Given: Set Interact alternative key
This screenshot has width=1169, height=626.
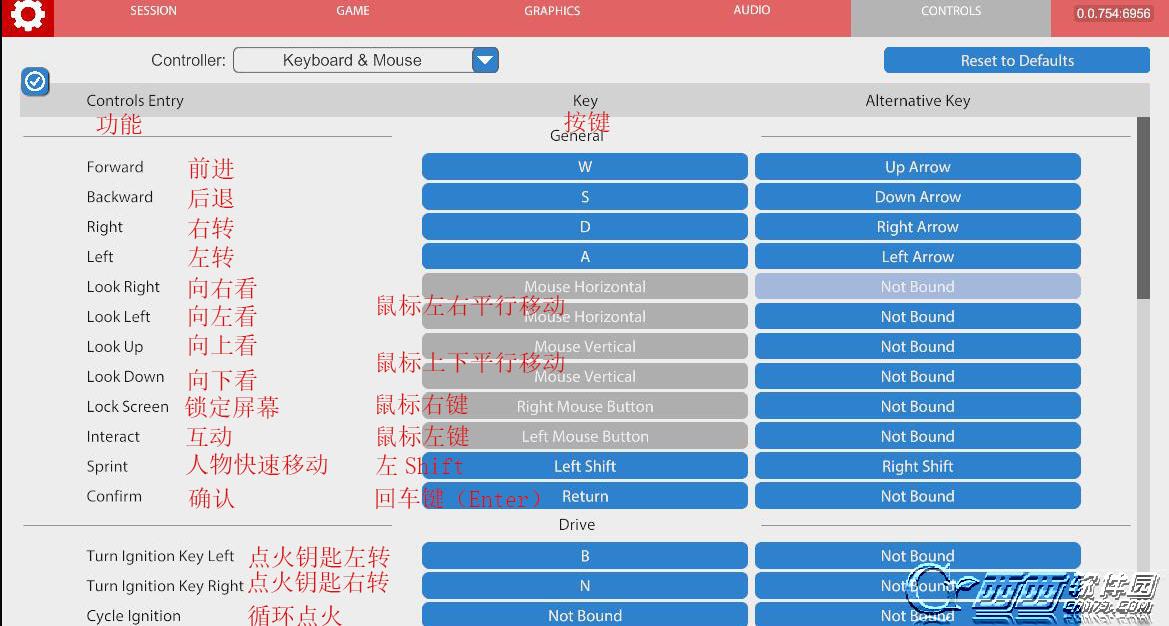Looking at the screenshot, I should click(x=918, y=436).
